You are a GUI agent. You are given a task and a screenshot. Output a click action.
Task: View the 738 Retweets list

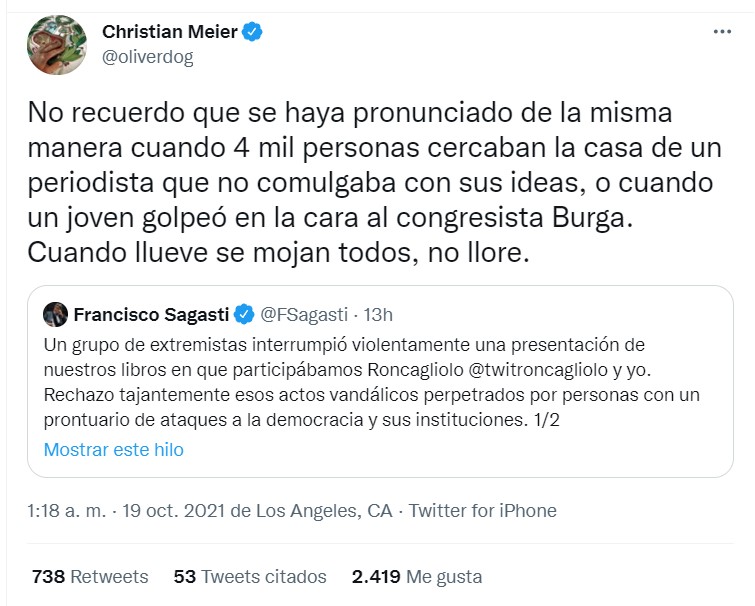(x=90, y=577)
